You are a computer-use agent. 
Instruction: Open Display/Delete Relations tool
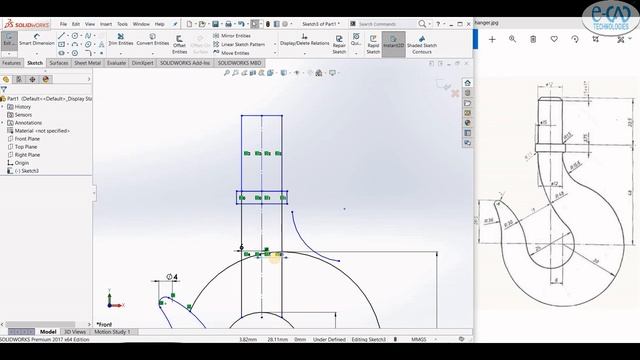click(304, 40)
